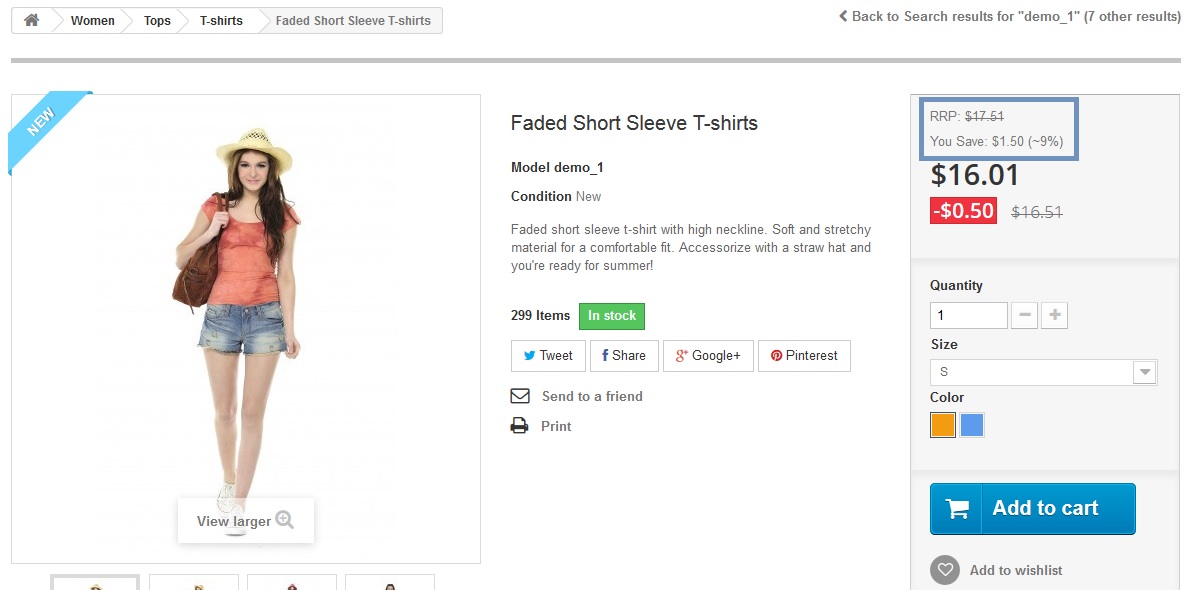Go back to demo_1 search results
Viewport: 1199px width, 590px height.
(1009, 16)
